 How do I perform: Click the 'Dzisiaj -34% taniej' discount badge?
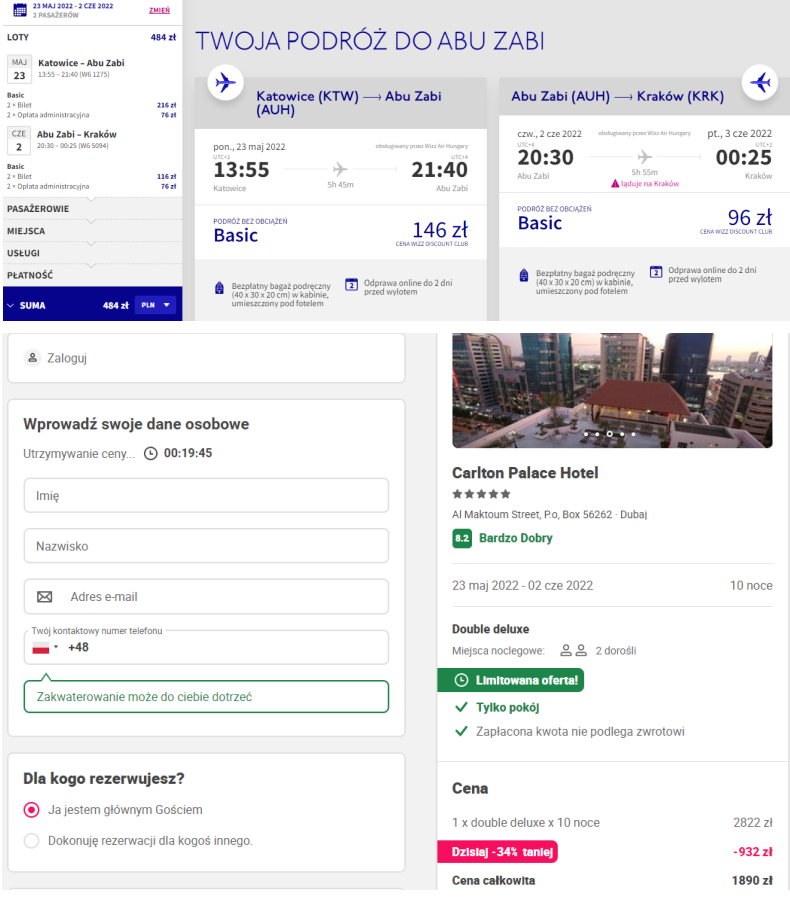point(497,852)
